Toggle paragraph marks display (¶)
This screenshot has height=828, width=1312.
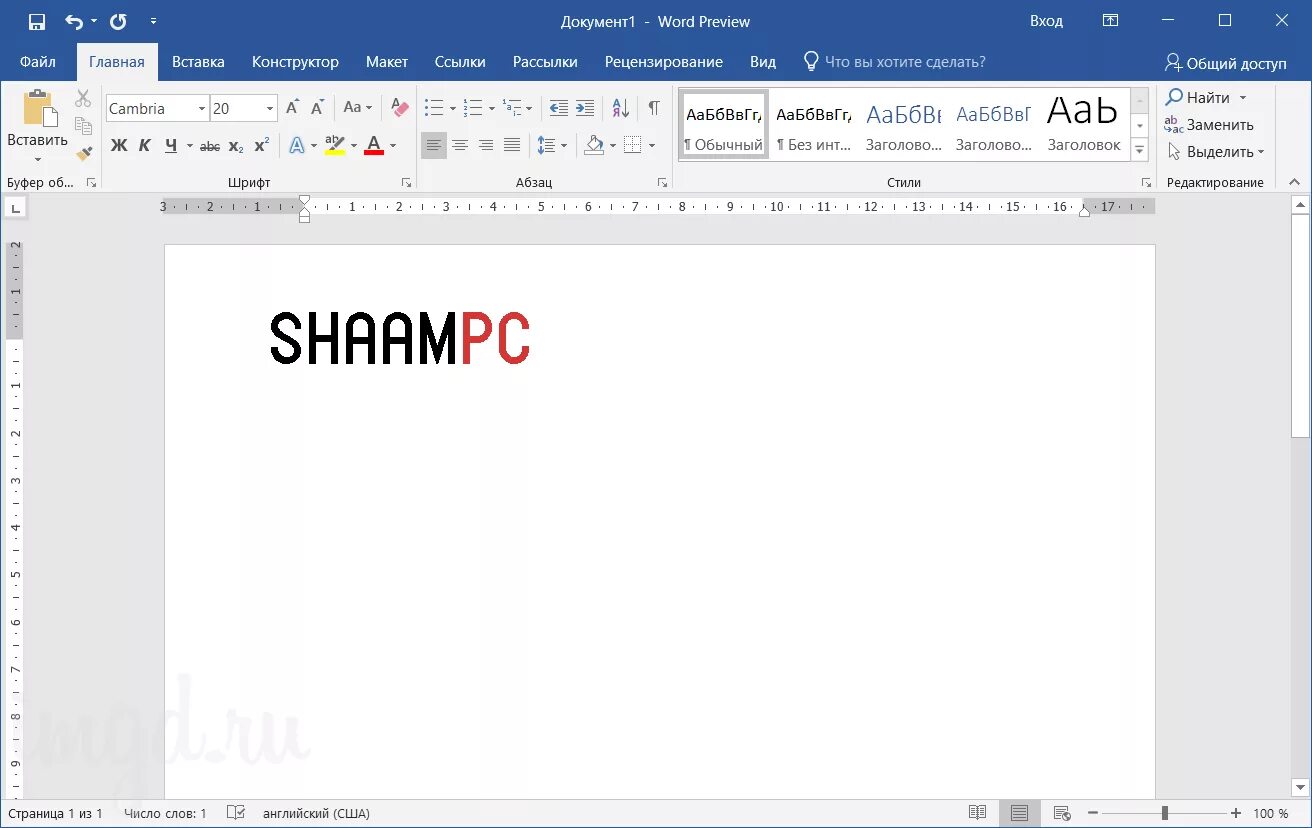[654, 108]
